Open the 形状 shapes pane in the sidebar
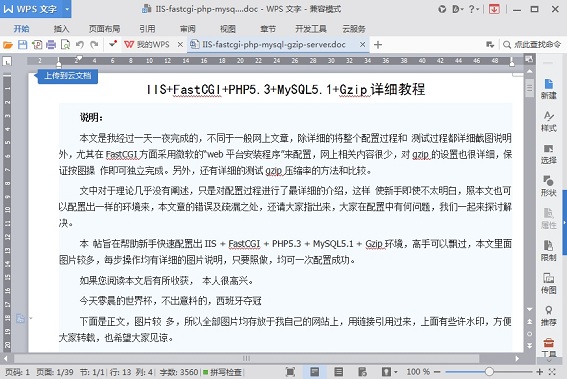 (549, 186)
